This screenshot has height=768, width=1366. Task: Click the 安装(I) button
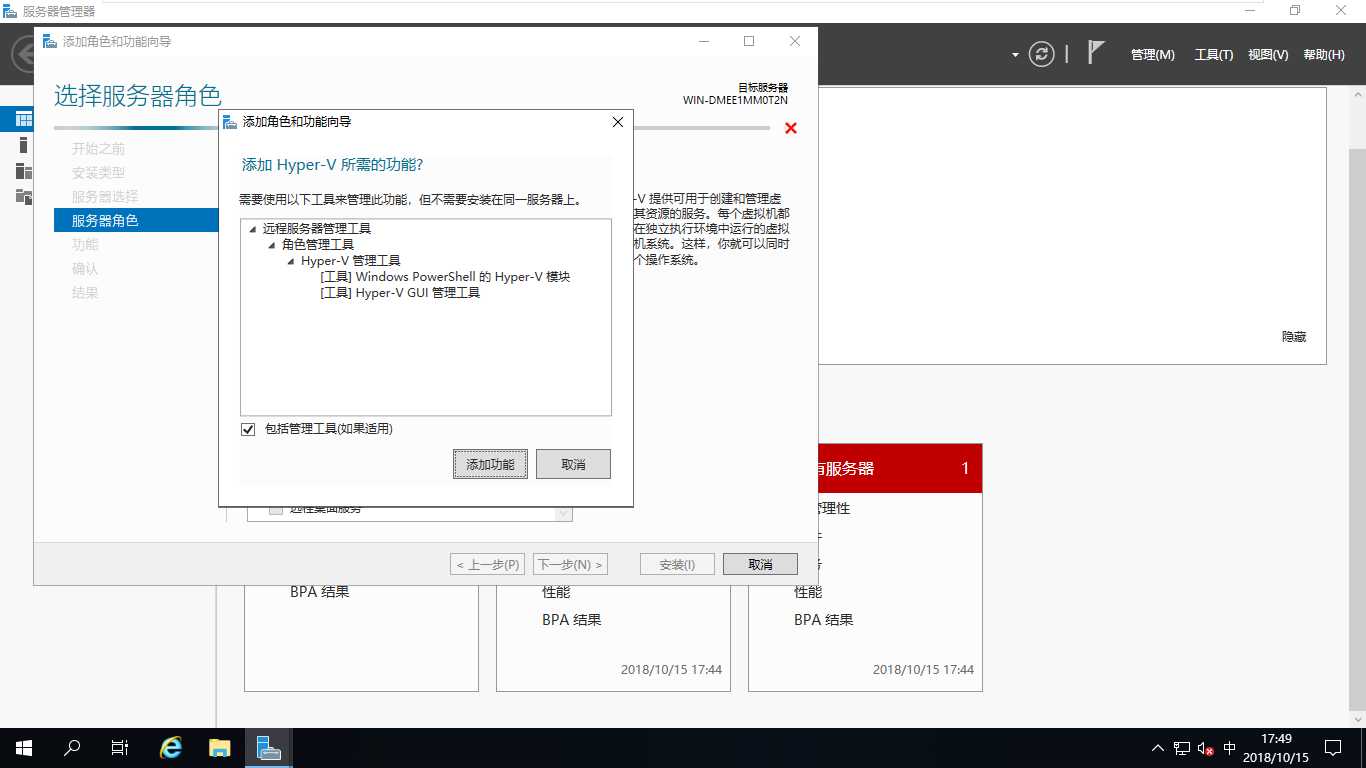pos(677,564)
